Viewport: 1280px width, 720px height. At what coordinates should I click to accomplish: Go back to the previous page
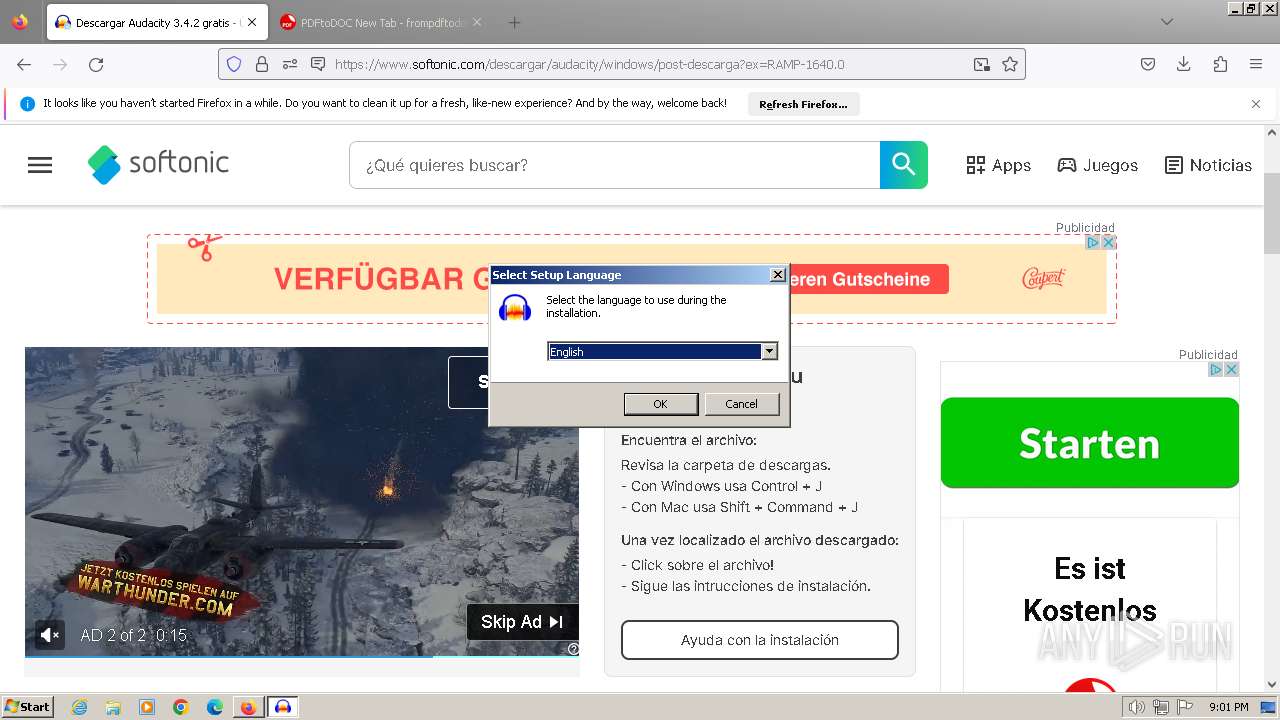[x=24, y=64]
